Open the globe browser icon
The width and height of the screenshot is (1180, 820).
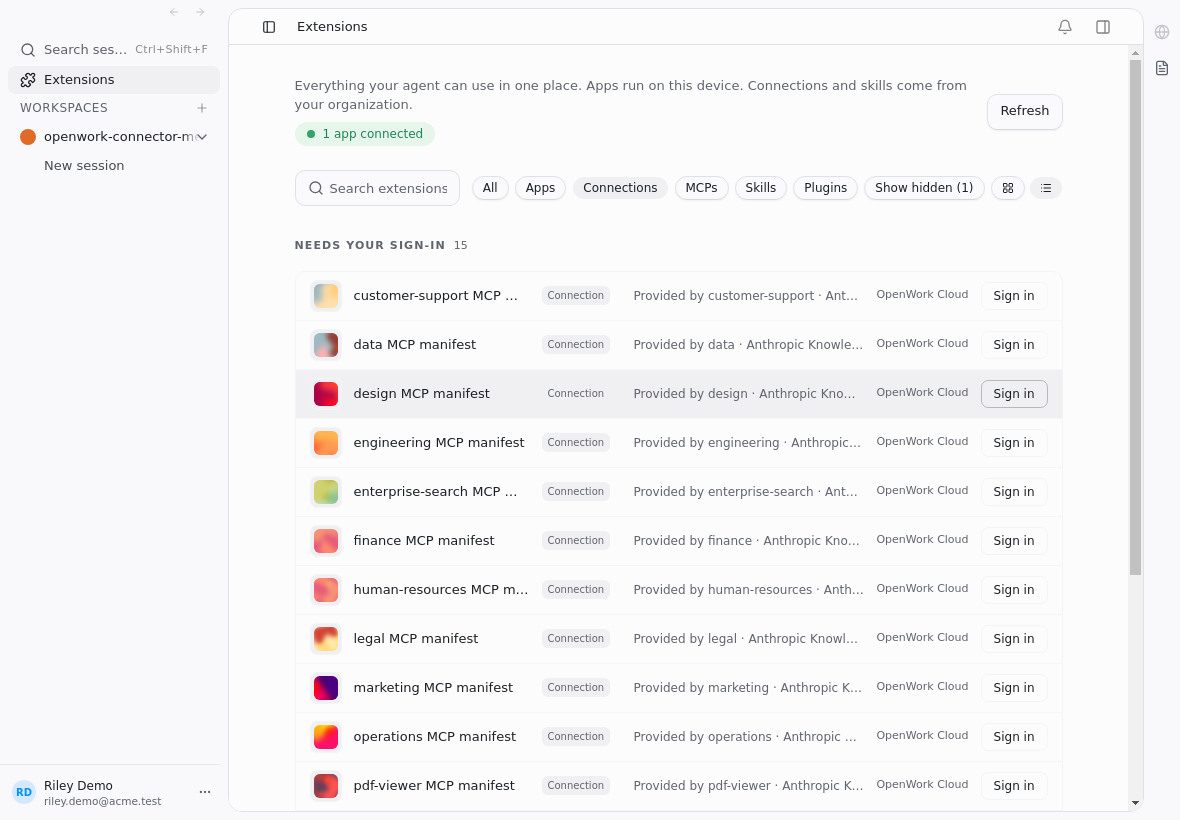1162,32
